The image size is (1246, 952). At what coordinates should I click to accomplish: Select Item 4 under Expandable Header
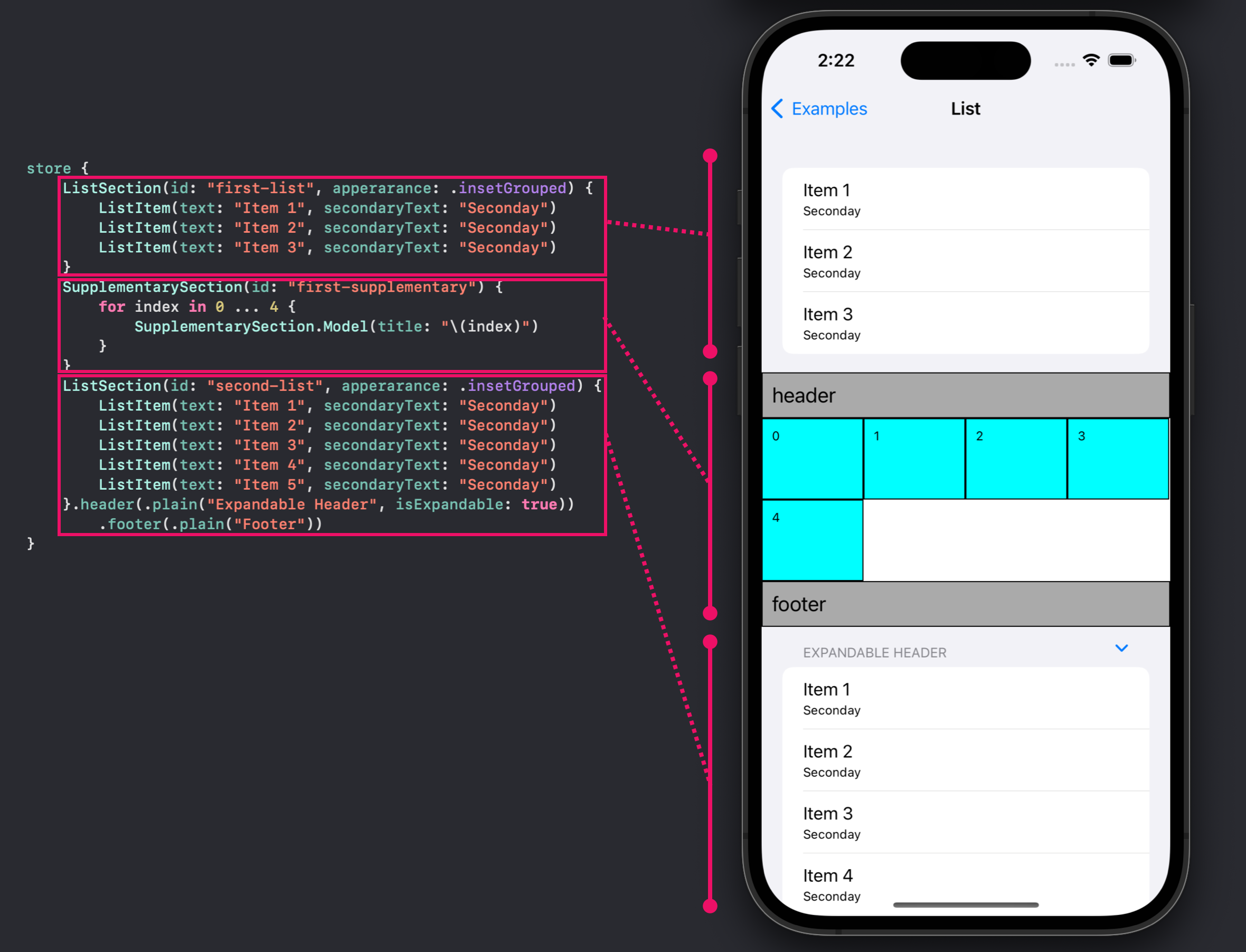(x=966, y=884)
